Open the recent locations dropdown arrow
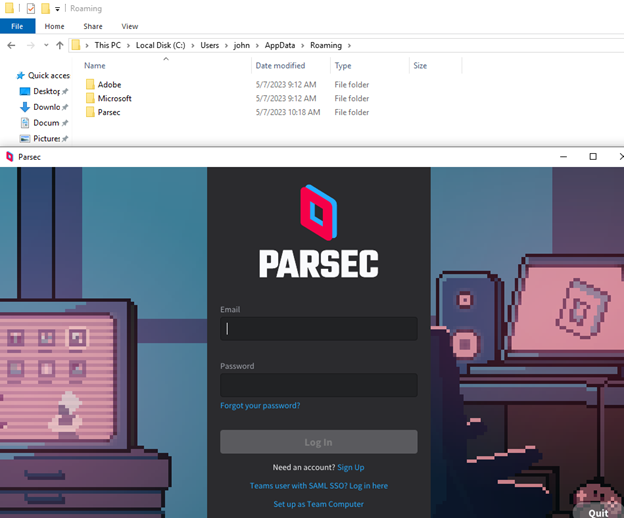This screenshot has height=518, width=624. 46,46
